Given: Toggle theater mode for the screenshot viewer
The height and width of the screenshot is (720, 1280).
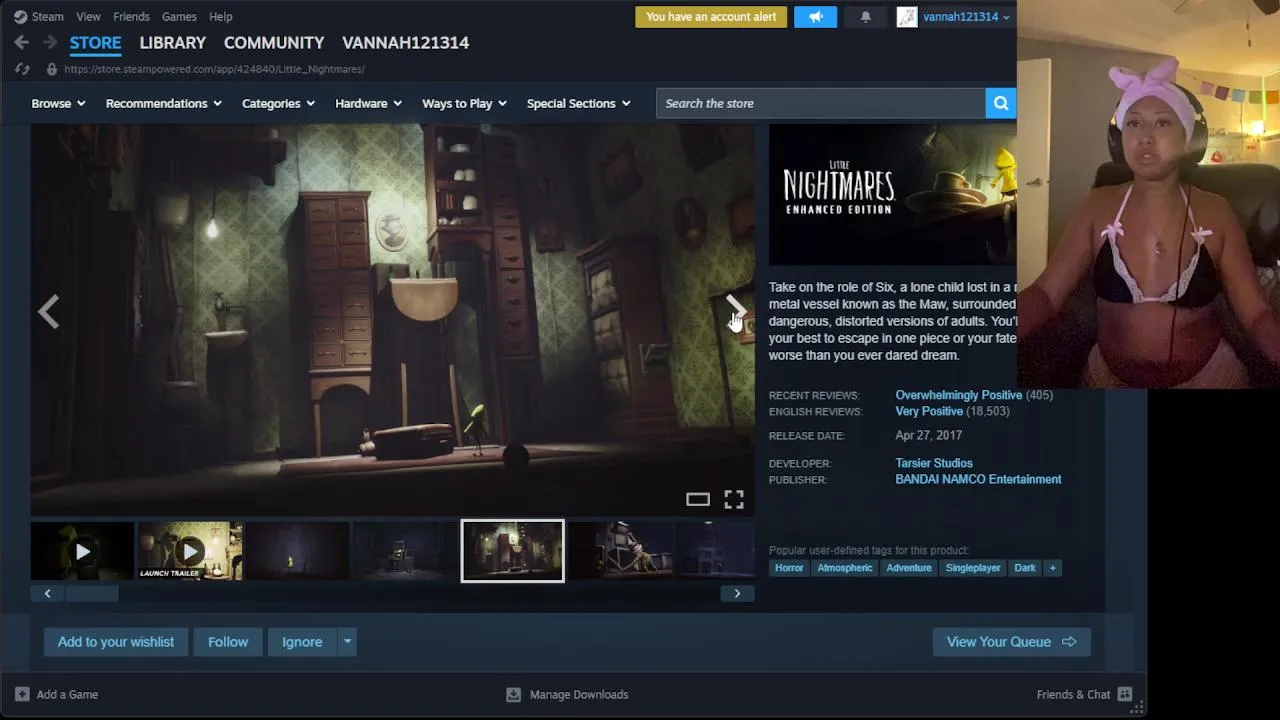Looking at the screenshot, I should tap(698, 499).
